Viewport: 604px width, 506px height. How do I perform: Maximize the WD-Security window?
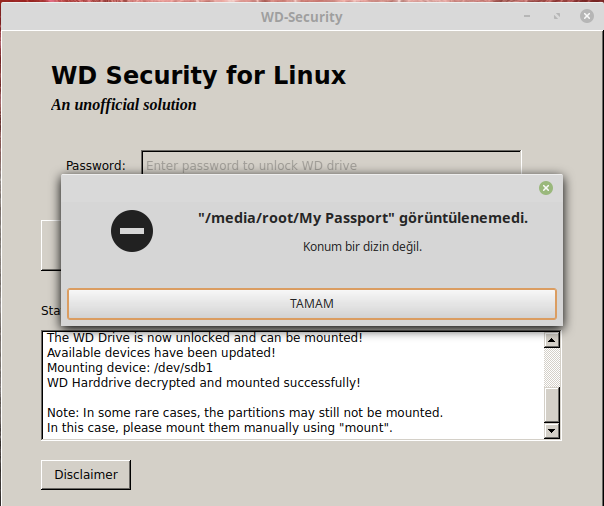click(557, 16)
